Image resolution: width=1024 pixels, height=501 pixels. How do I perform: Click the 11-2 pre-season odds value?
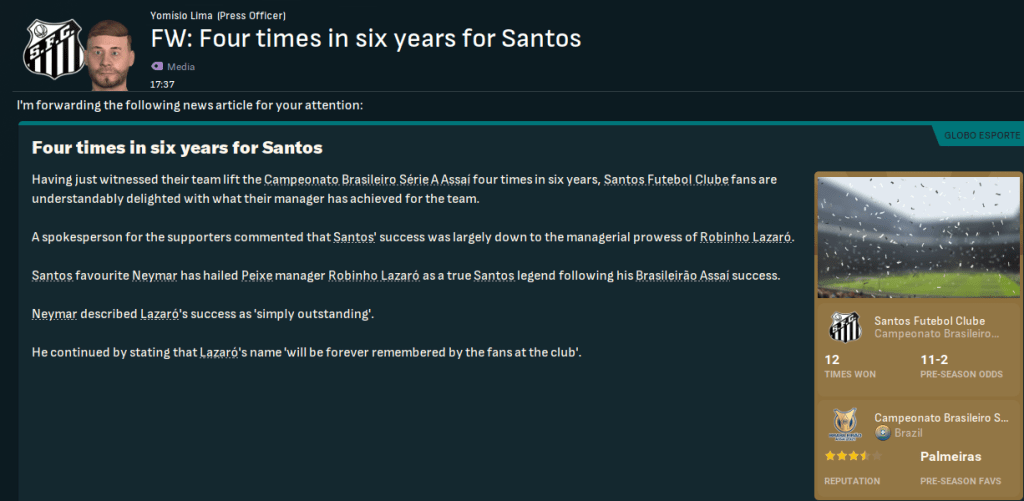935,358
